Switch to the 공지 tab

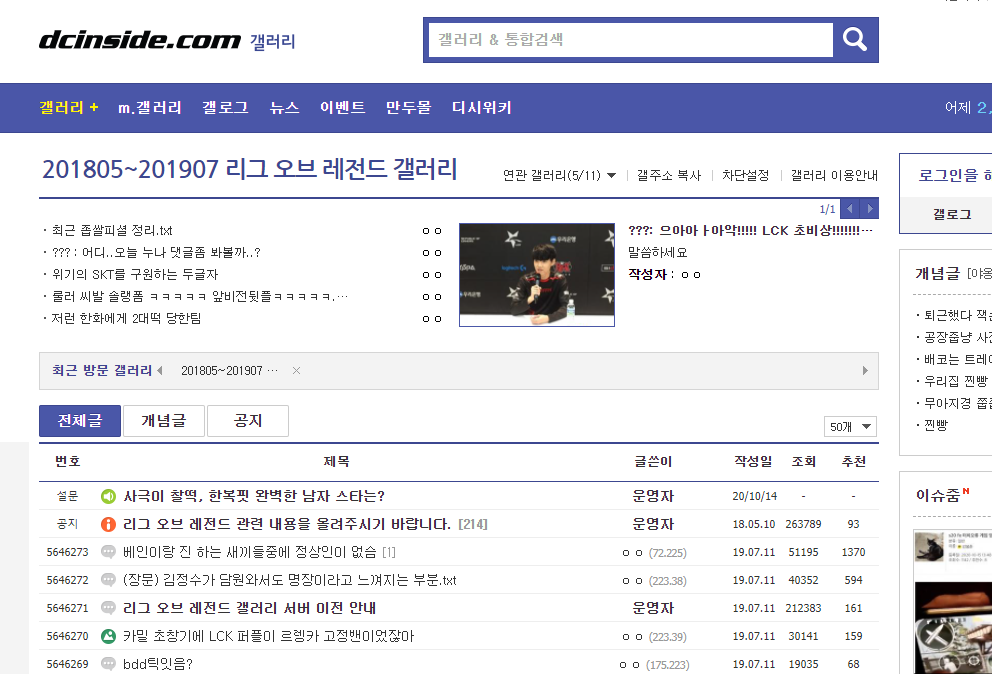[x=248, y=421]
